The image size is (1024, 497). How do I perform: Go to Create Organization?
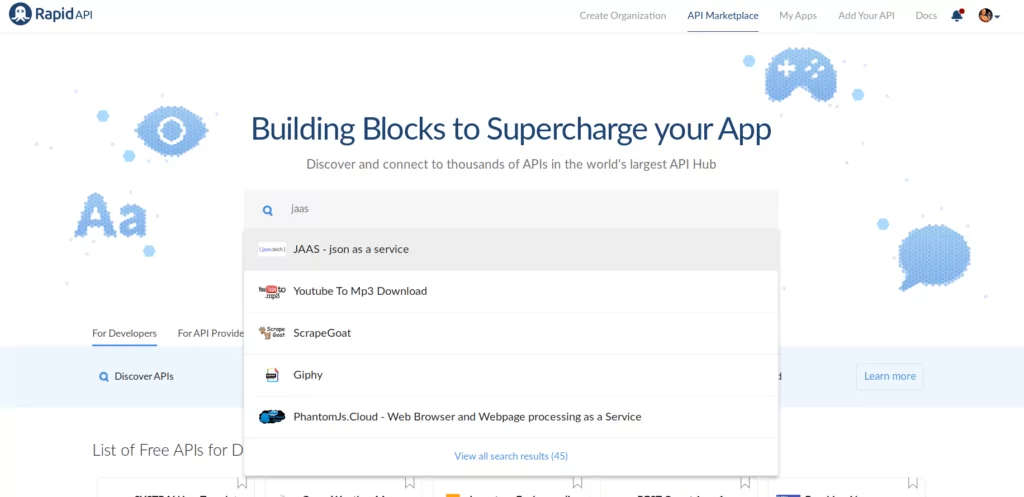tap(622, 16)
